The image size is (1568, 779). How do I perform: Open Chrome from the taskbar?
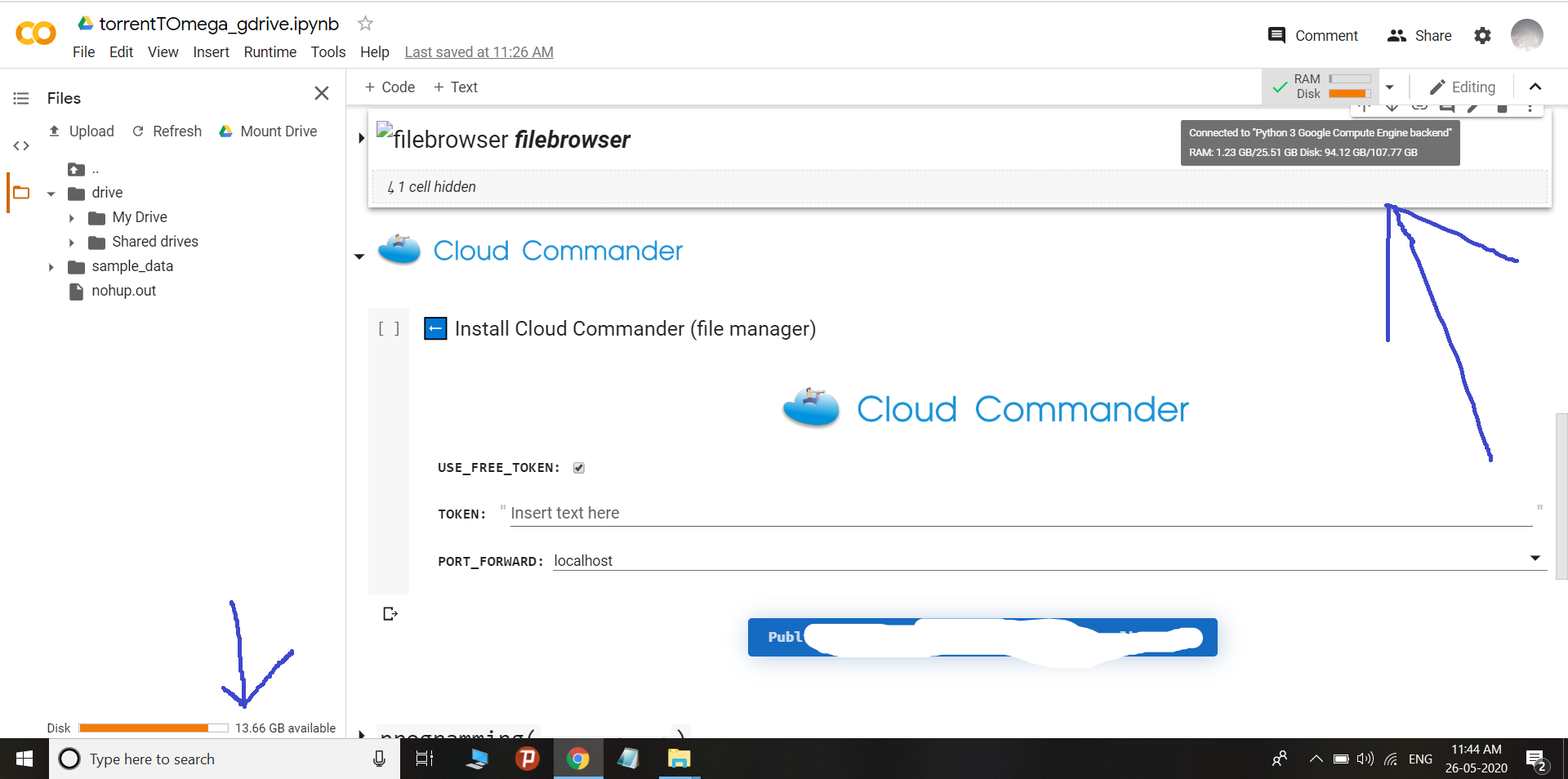tap(578, 759)
